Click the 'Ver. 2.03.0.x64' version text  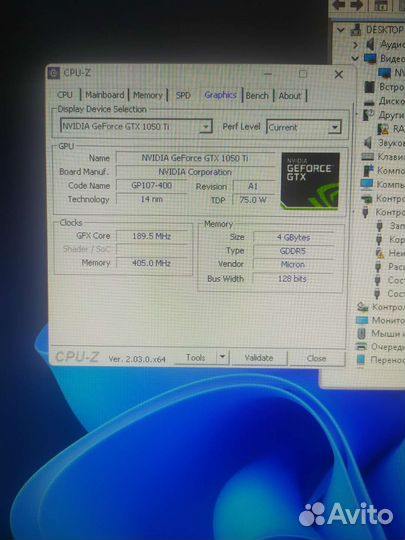point(137,359)
